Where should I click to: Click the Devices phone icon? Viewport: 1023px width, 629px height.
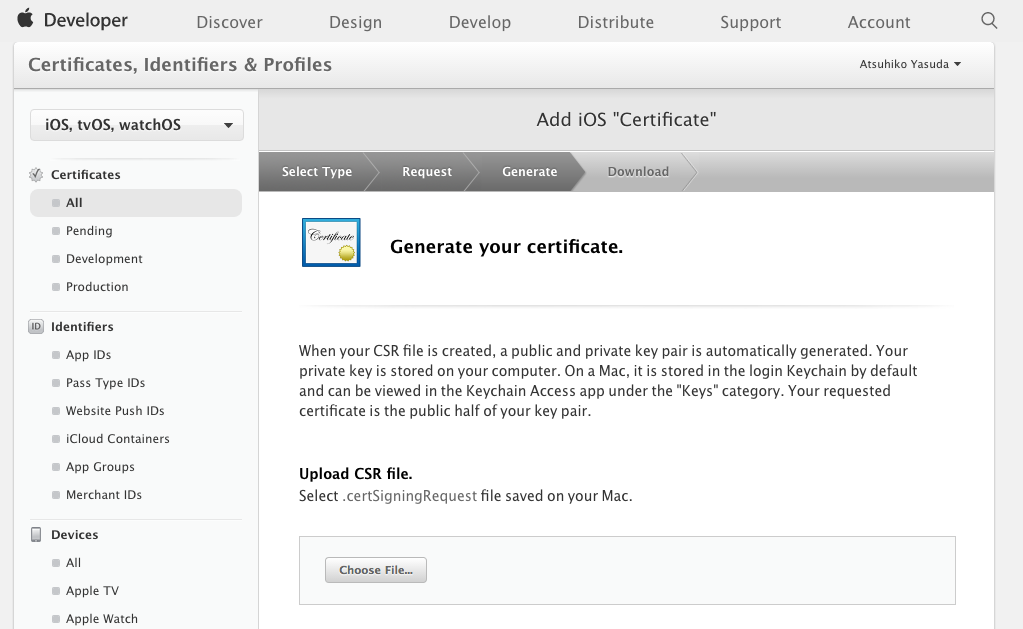pos(36,534)
